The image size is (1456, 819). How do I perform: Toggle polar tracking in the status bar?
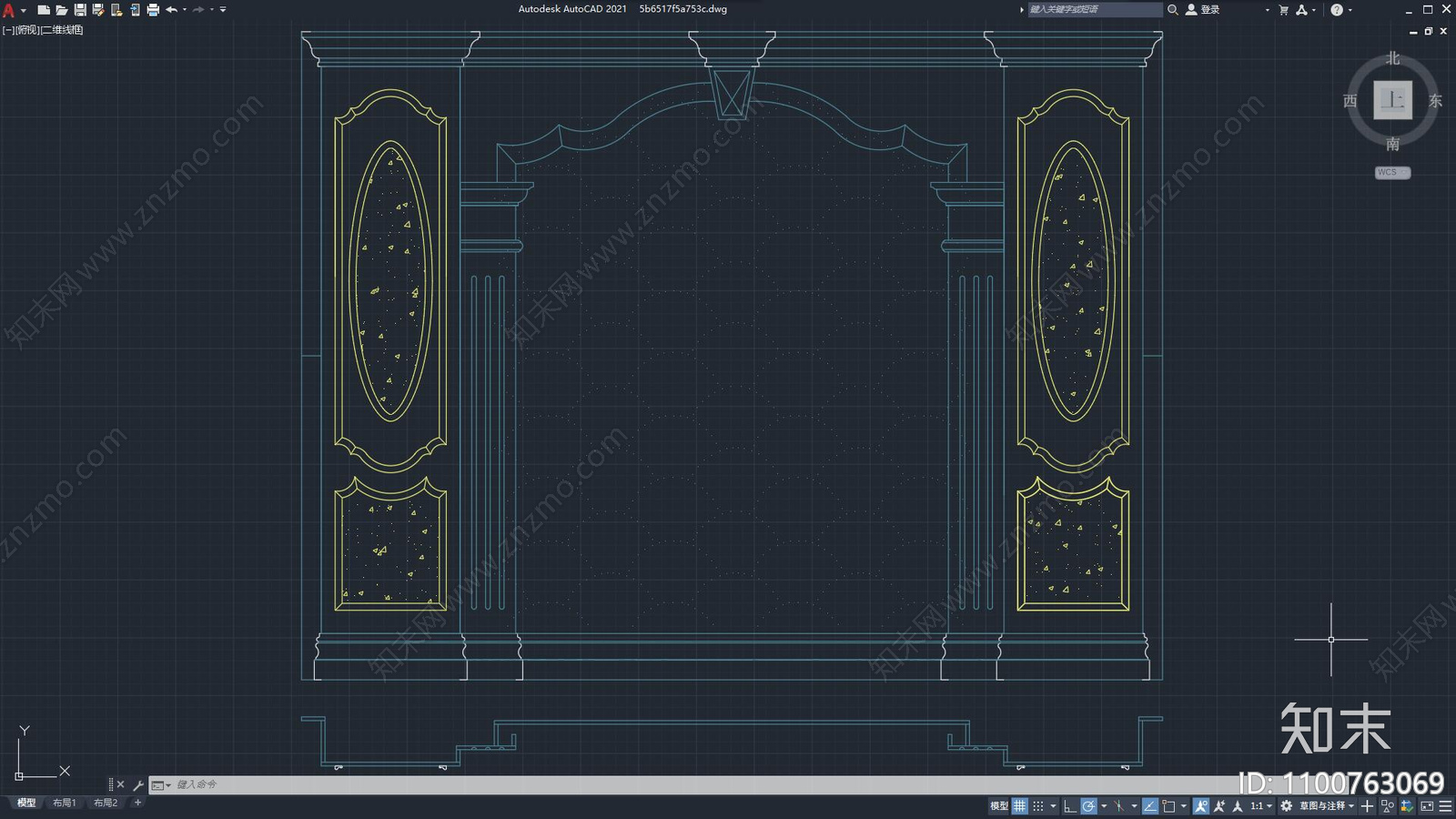[1088, 806]
